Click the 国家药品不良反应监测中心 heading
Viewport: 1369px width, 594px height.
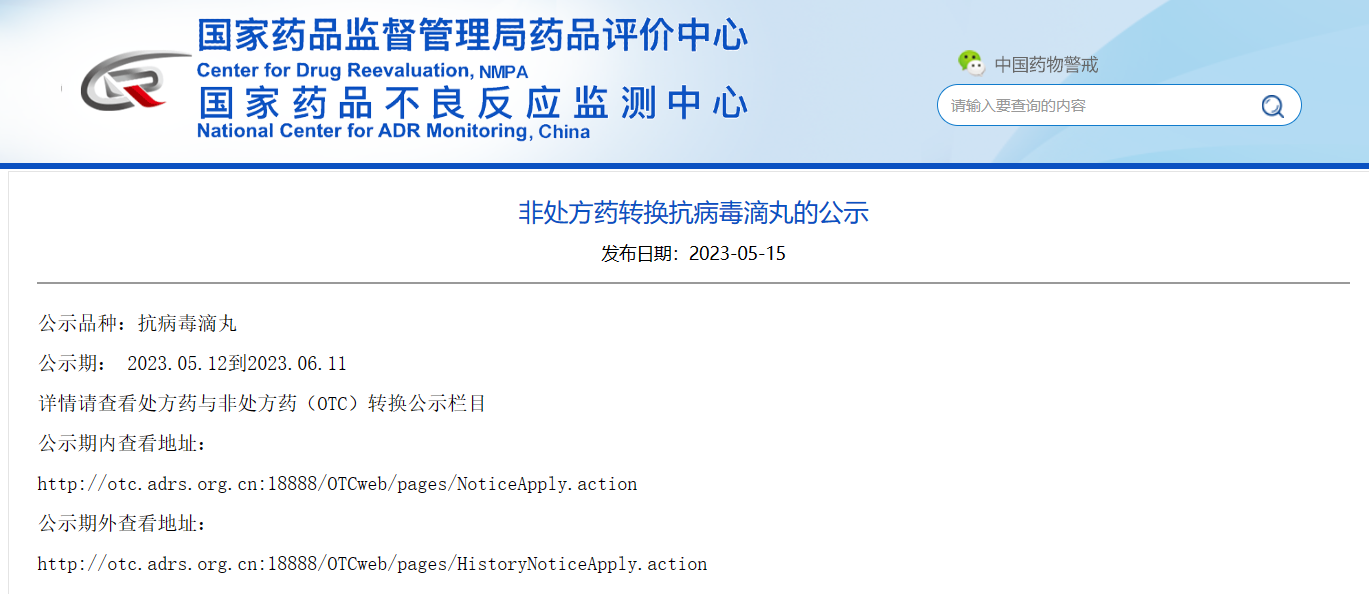pos(471,102)
